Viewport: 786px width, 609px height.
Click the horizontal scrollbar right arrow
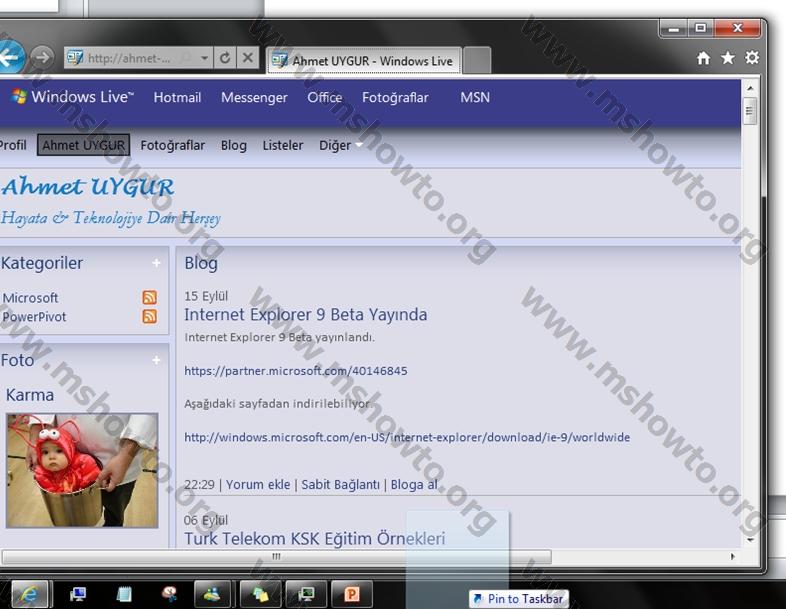[x=733, y=556]
